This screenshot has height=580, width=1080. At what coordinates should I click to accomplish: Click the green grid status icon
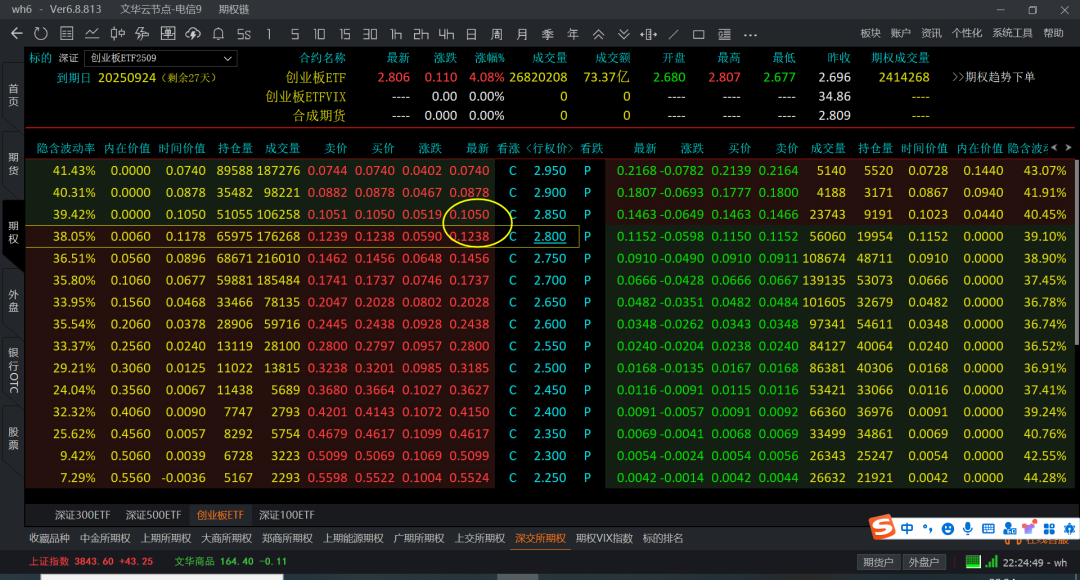point(973,561)
